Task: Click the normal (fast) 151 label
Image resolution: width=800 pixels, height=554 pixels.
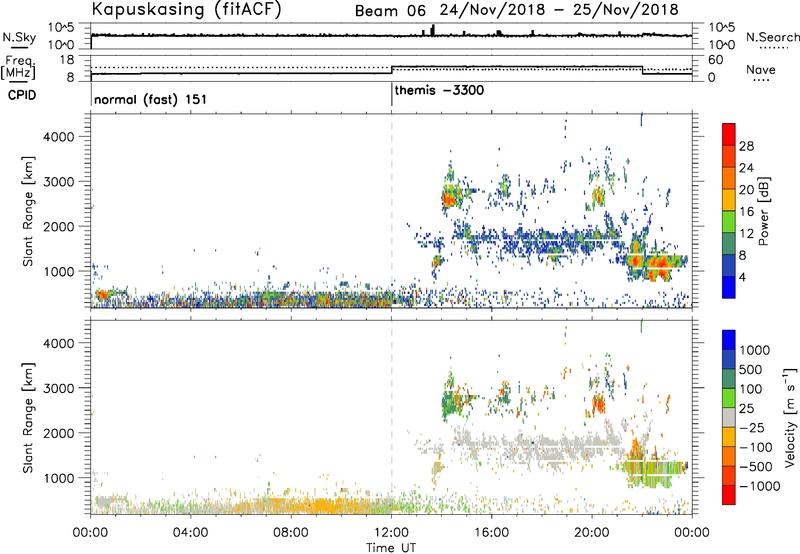Action: point(151,99)
